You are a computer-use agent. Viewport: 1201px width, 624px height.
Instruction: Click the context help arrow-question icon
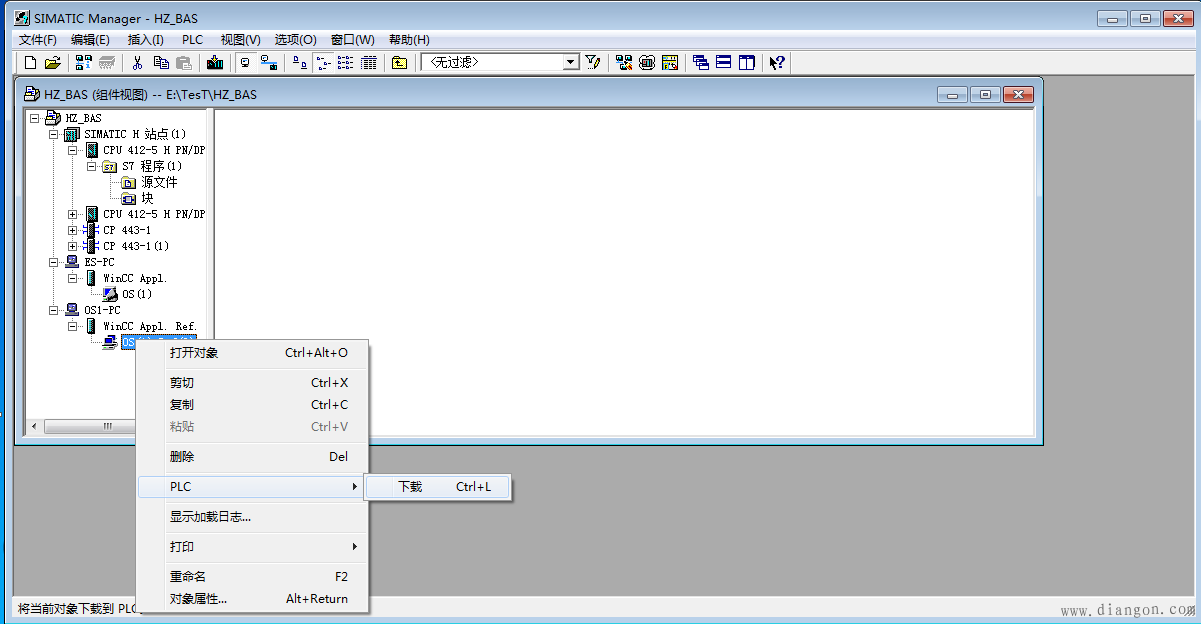point(777,62)
